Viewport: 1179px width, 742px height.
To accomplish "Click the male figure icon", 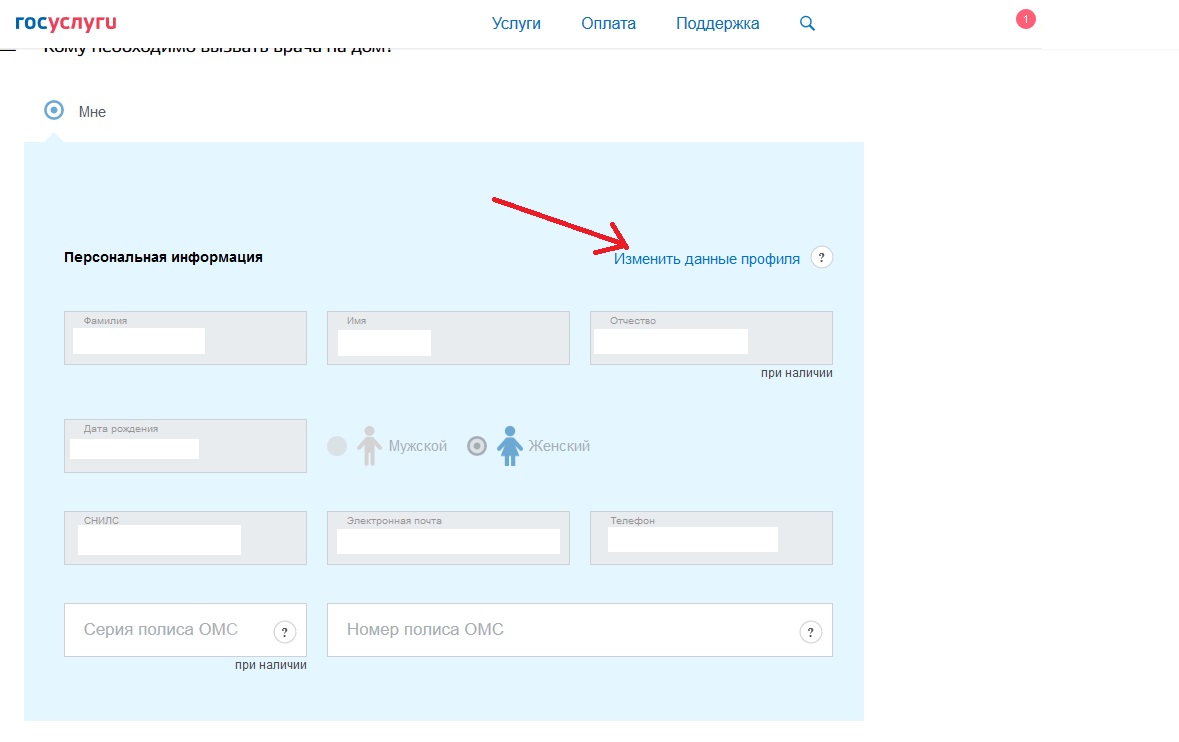I will click(x=370, y=446).
